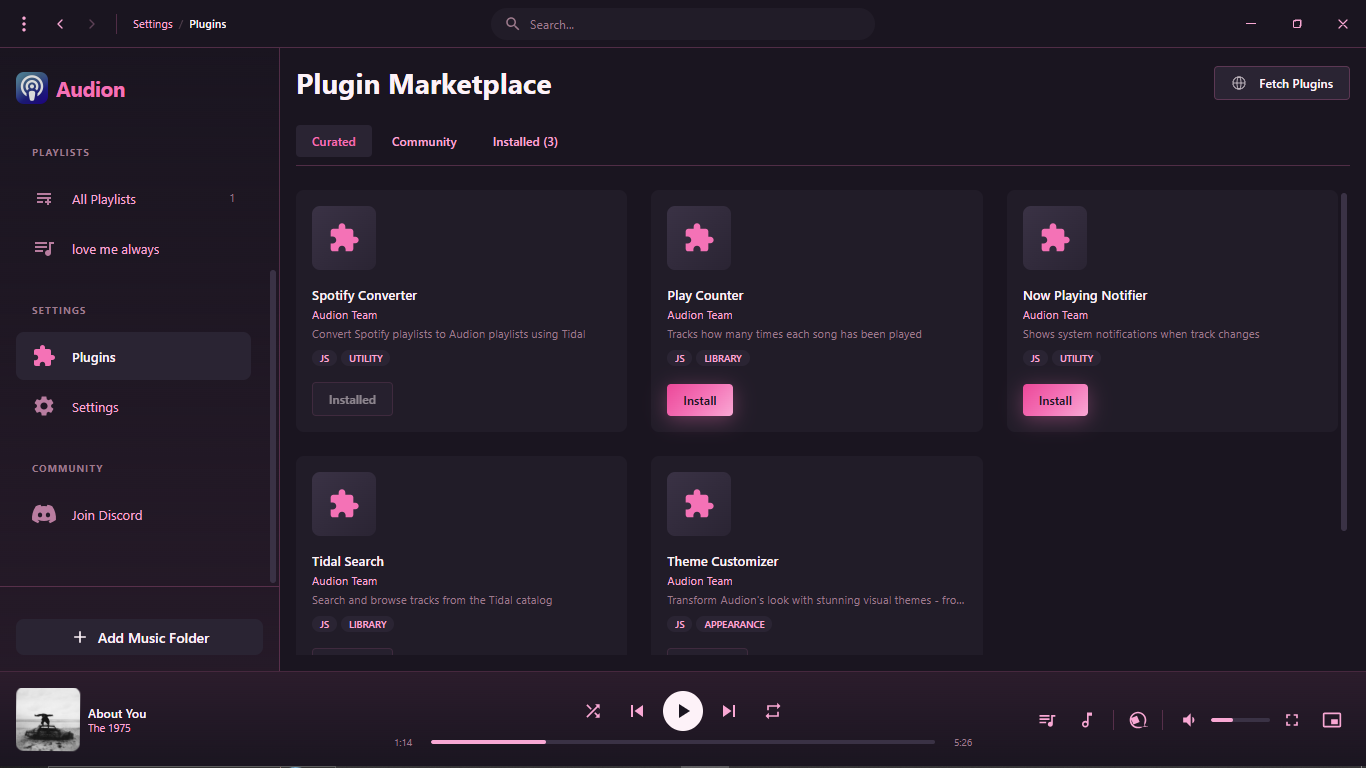Screen dimensions: 1366x768
Task: Click the LIBRARY tag on Play Counter
Action: pyautogui.click(x=723, y=358)
